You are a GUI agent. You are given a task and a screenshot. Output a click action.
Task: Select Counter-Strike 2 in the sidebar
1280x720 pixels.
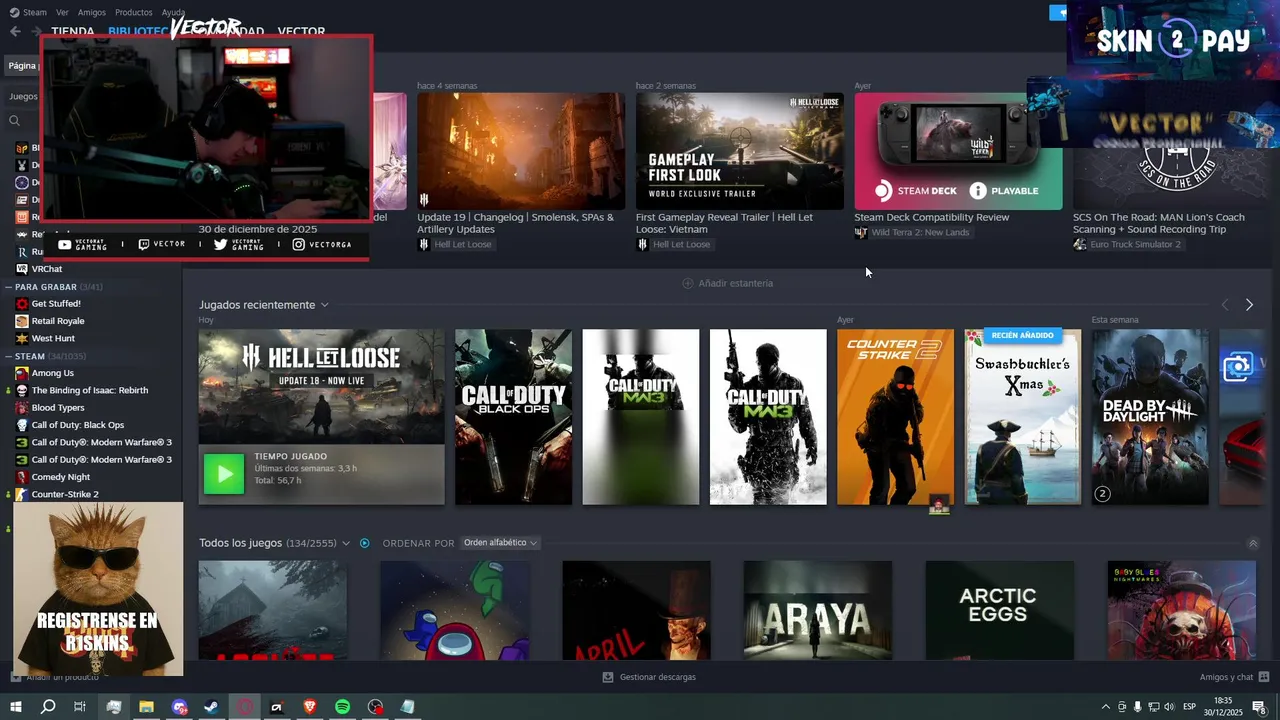(x=65, y=494)
